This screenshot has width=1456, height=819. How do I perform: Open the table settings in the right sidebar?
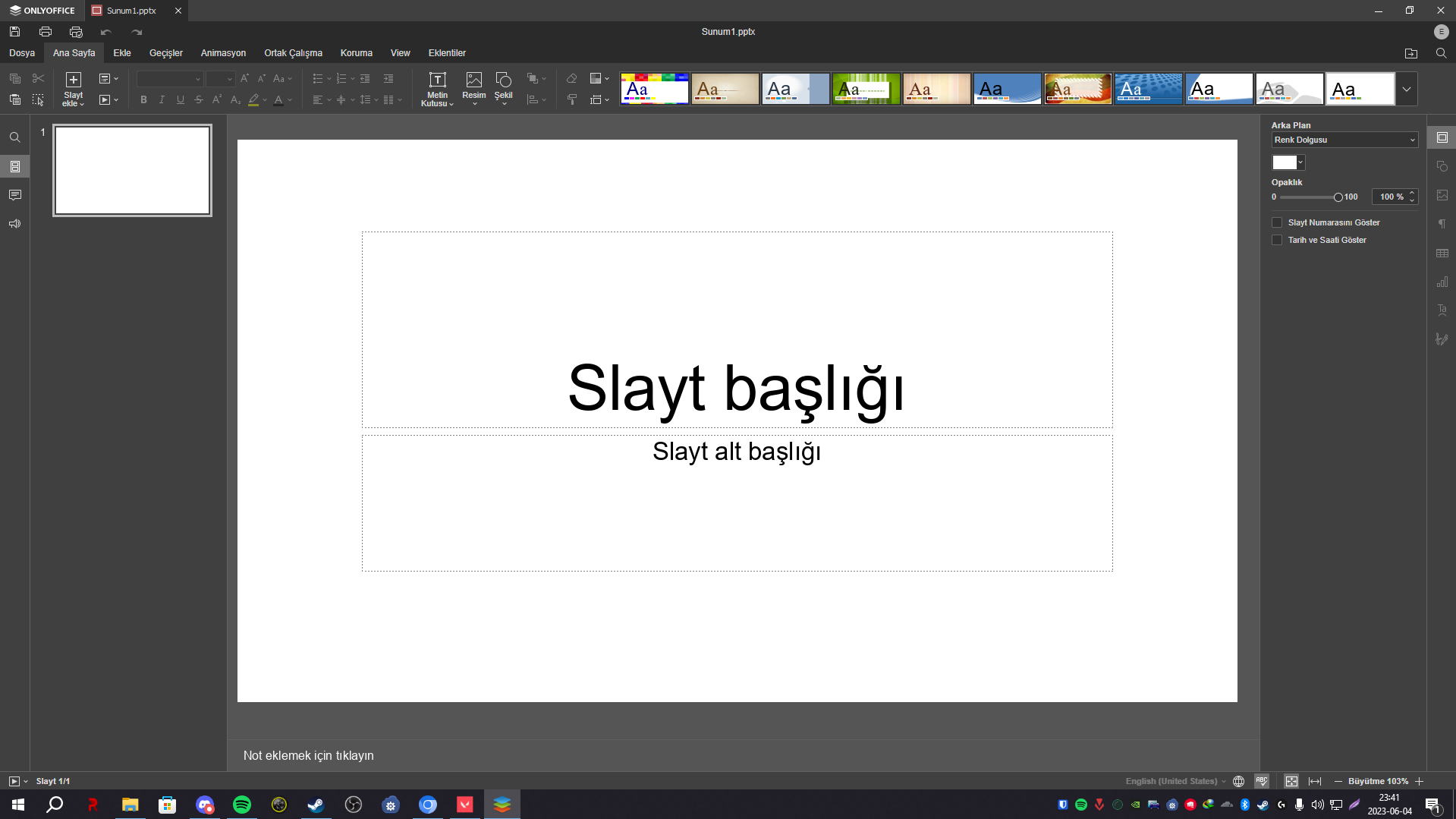1442,253
